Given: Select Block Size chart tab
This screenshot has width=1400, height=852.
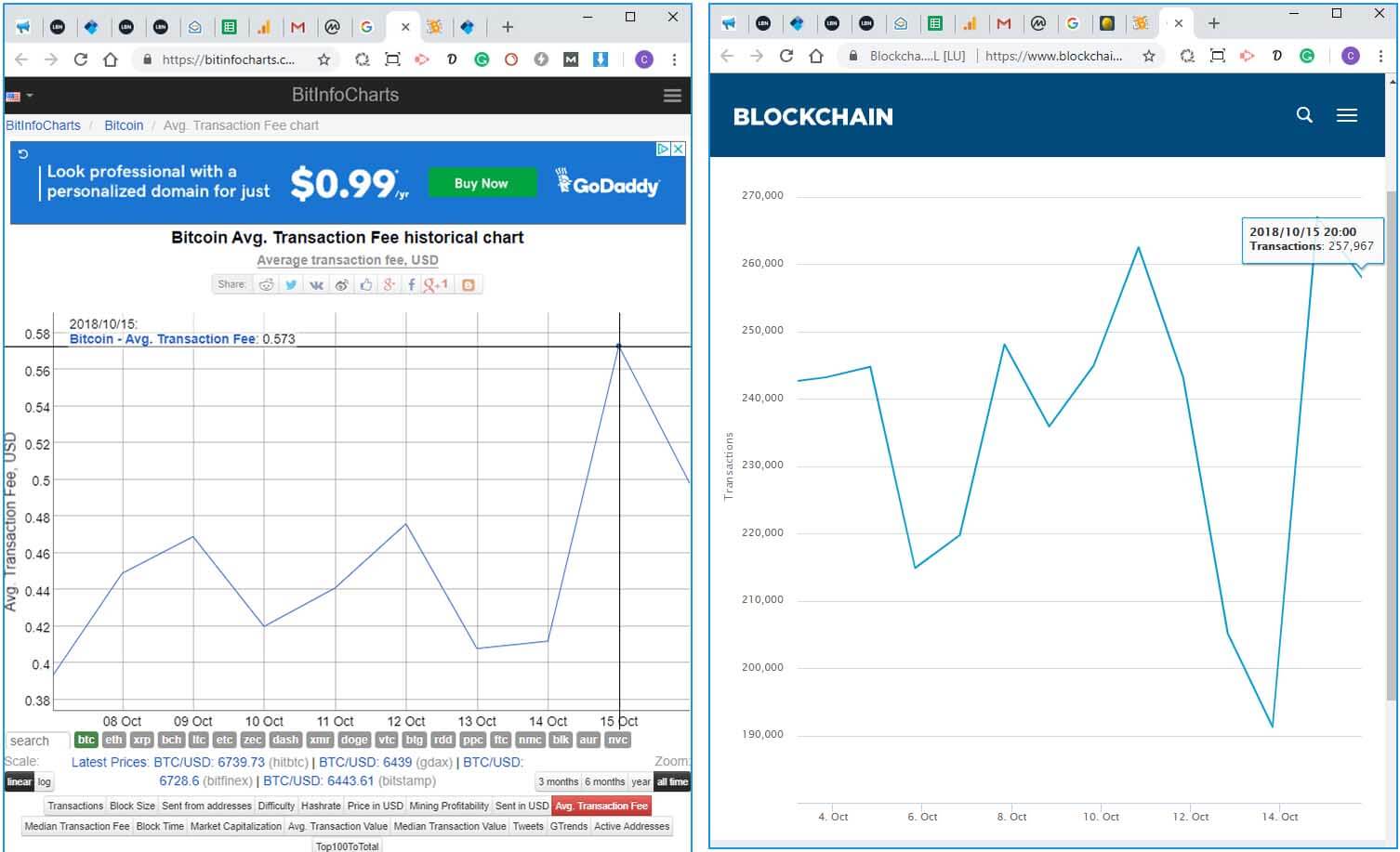Looking at the screenshot, I should [132, 806].
